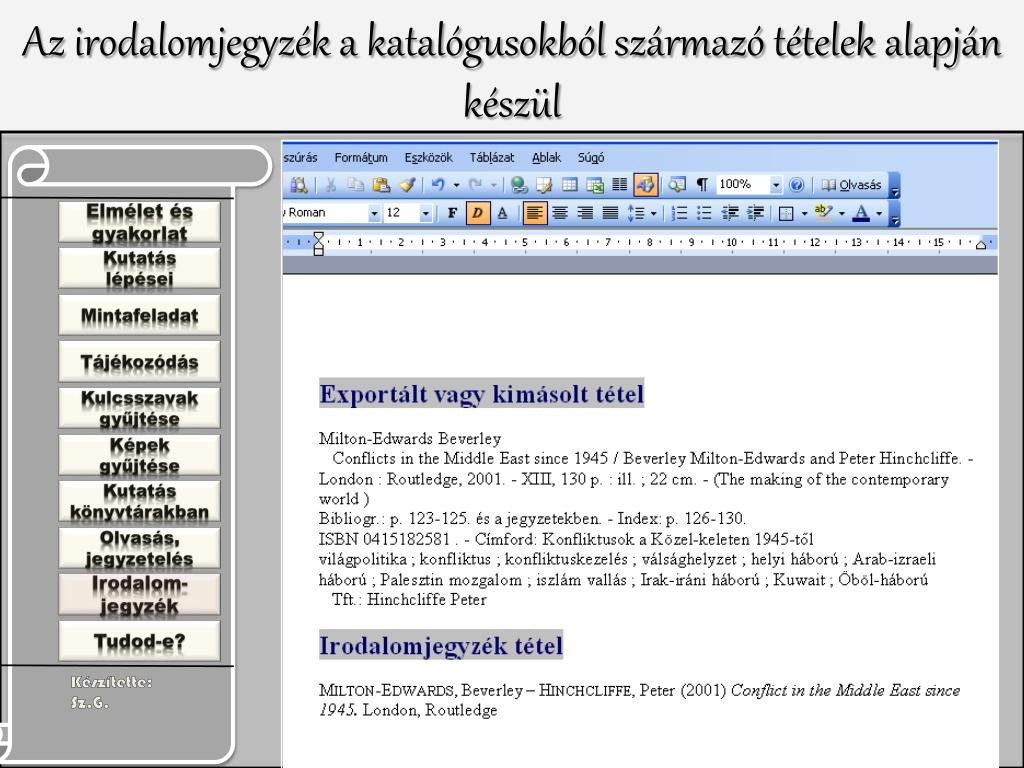Open the highlight color dropdown arrow
1024x768 pixels.
point(841,213)
